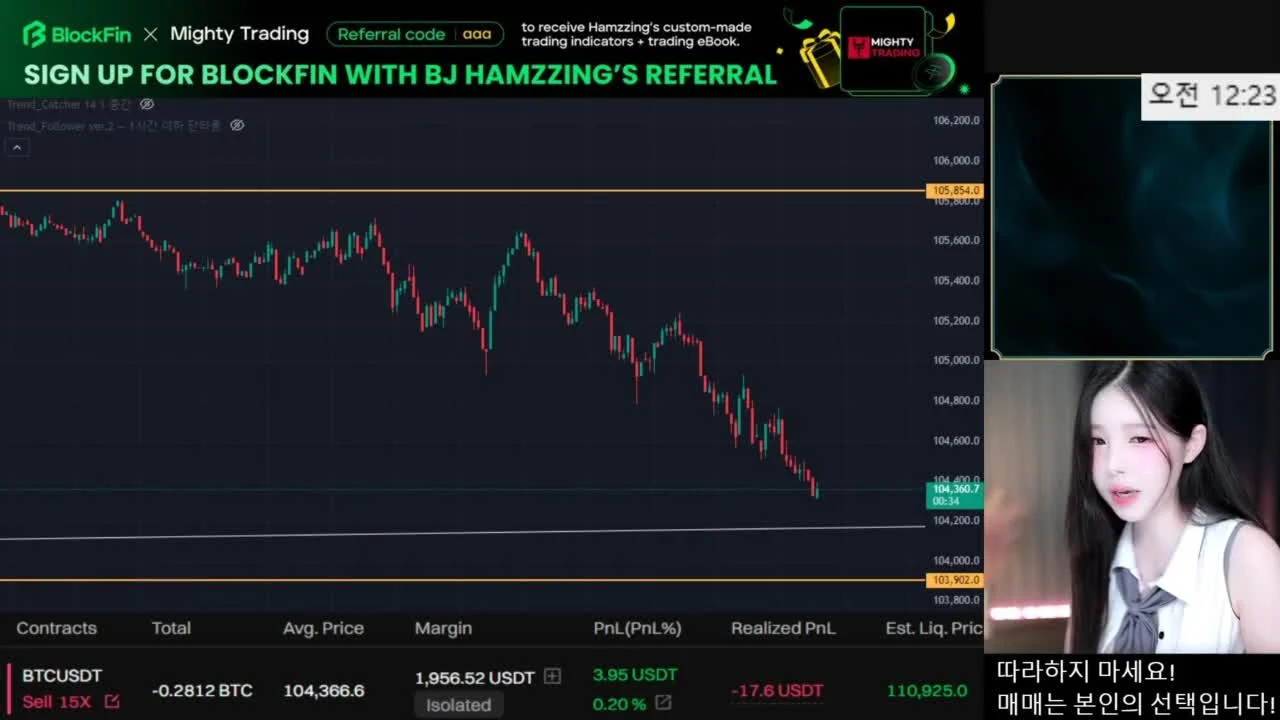The height and width of the screenshot is (720, 1280).
Task: Click the 3.95 USDT PnL value
Action: (635, 675)
